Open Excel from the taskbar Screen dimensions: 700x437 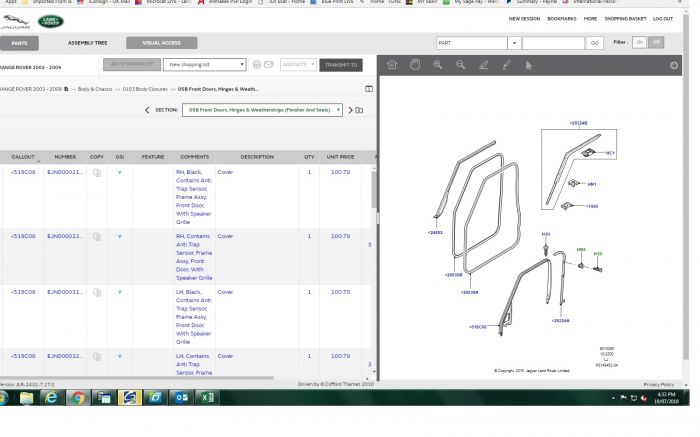[207, 397]
